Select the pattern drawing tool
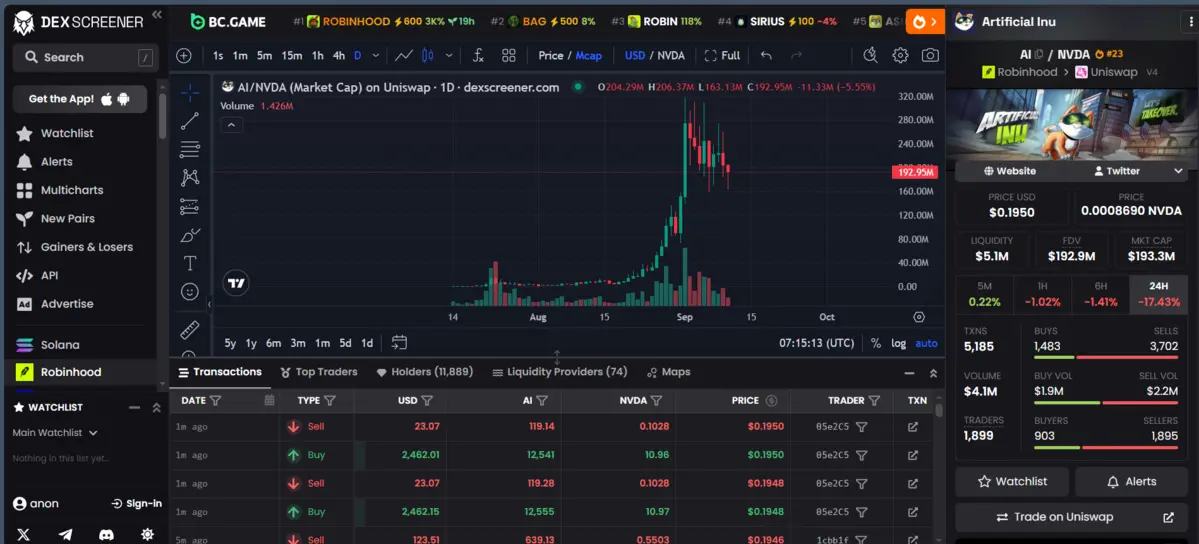1199x544 pixels. (x=190, y=178)
